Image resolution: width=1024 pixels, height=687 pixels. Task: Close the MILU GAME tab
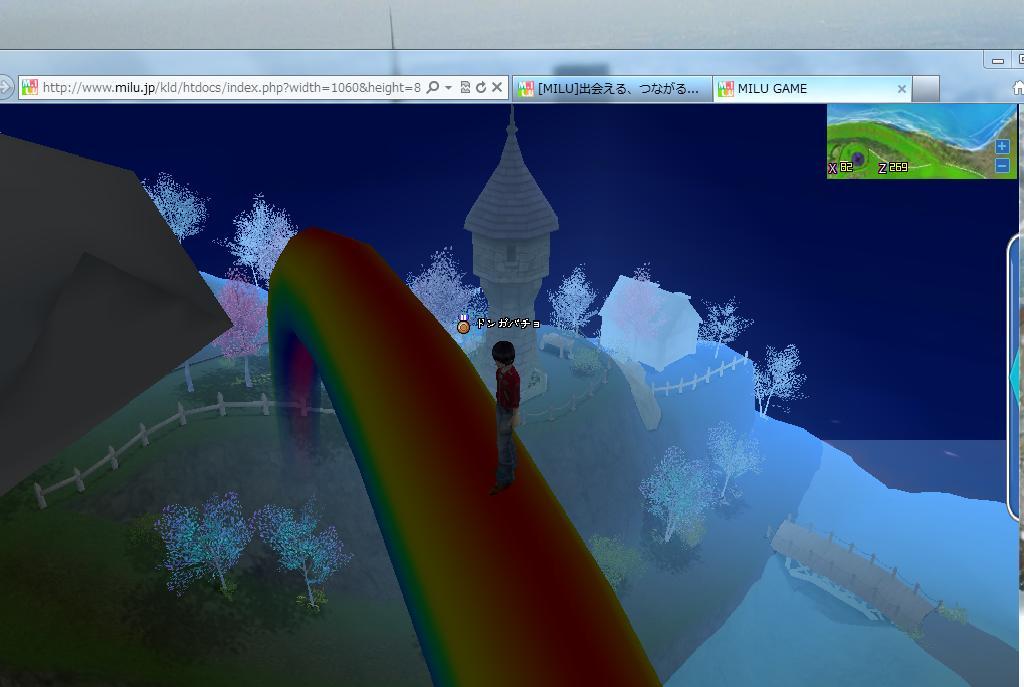point(901,89)
